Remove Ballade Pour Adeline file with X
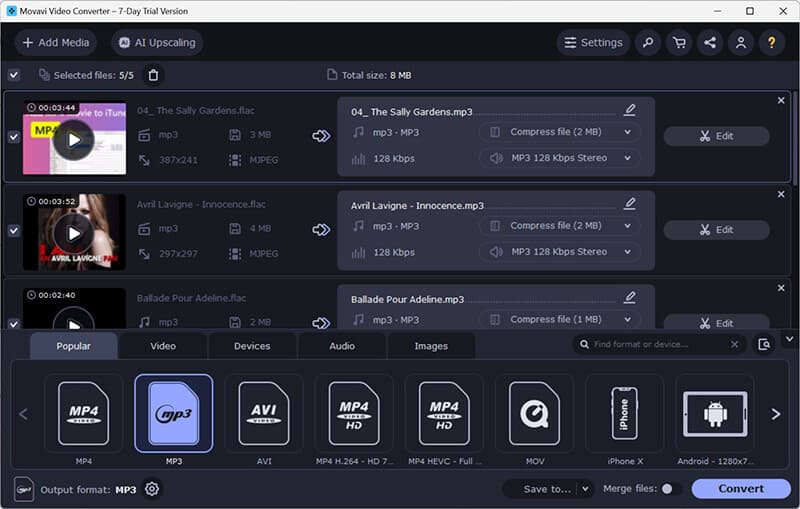 (x=781, y=288)
